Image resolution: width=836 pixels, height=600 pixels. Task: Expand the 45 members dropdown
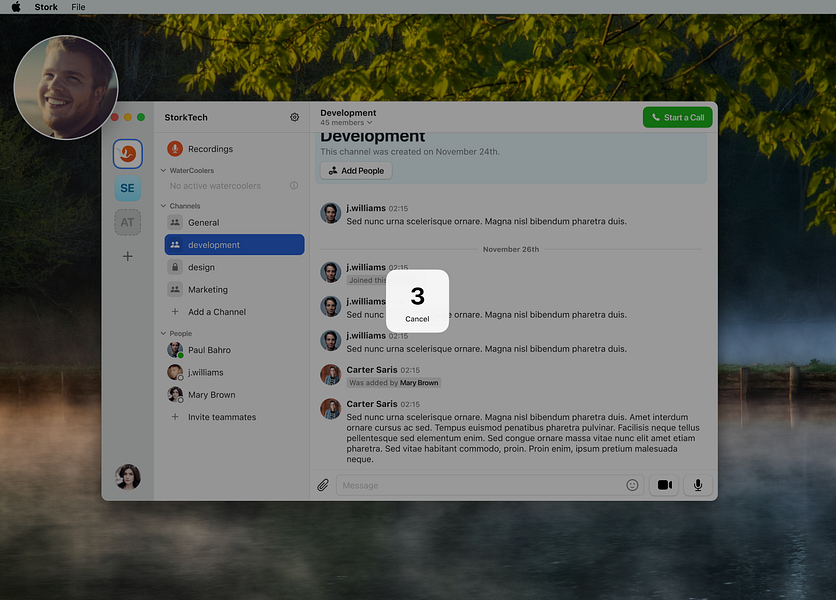coord(346,123)
